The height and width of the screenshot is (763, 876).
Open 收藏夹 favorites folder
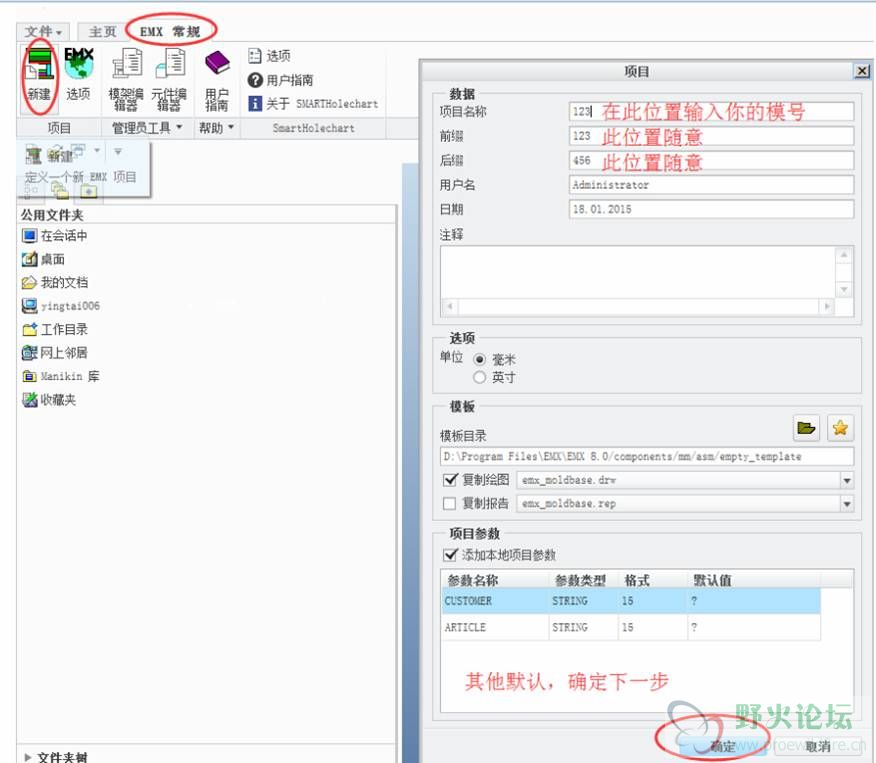(x=49, y=400)
